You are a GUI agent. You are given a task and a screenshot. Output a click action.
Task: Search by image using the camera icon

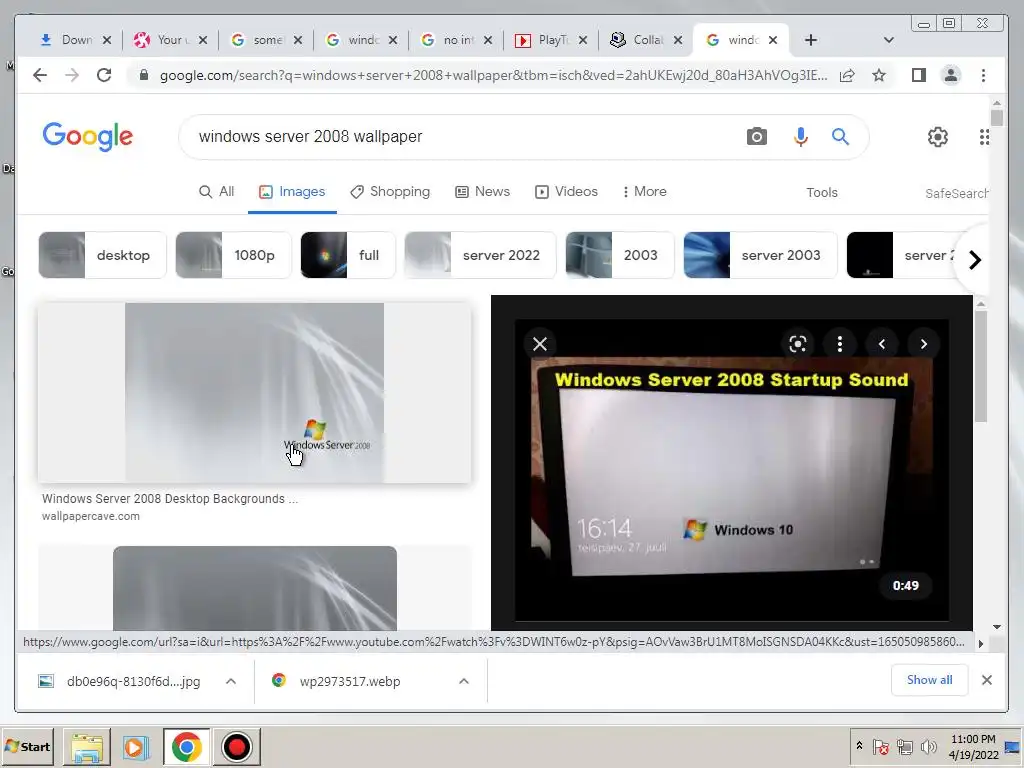click(757, 136)
